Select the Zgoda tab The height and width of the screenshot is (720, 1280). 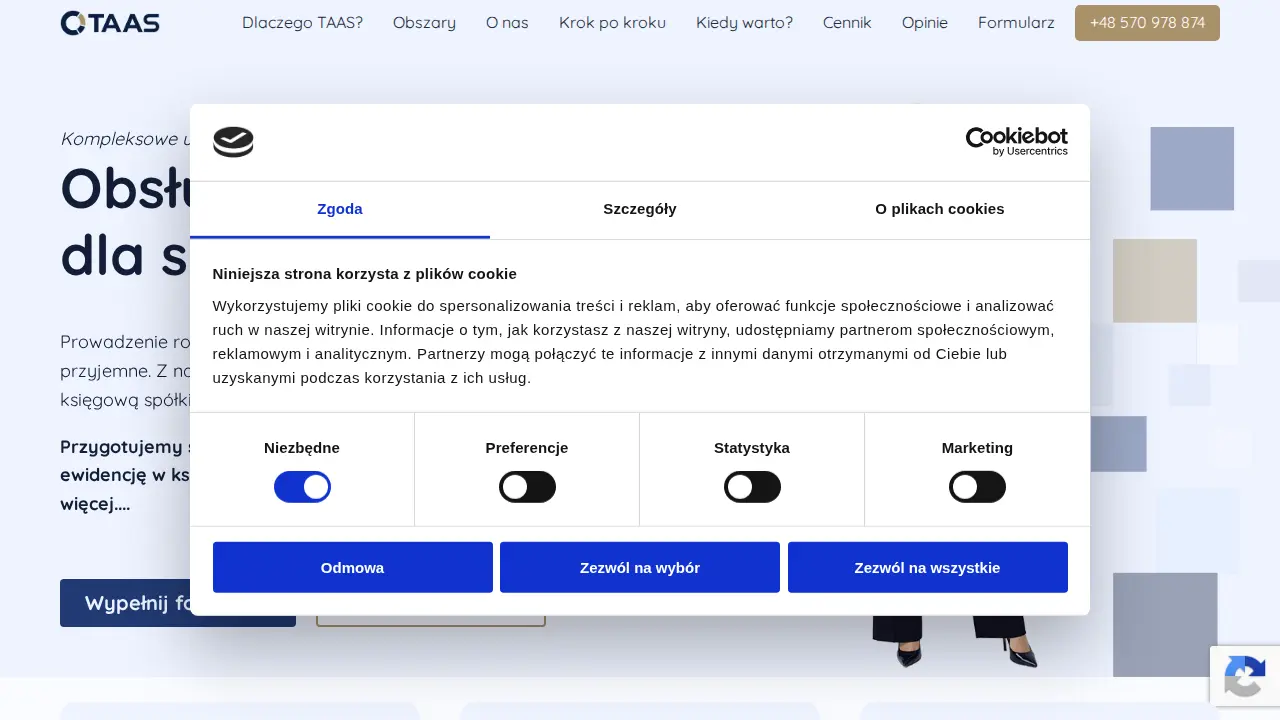coord(340,209)
